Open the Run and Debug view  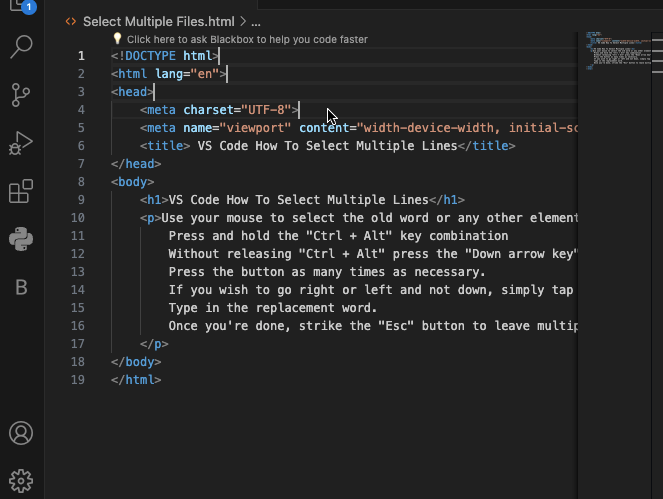coord(21,143)
